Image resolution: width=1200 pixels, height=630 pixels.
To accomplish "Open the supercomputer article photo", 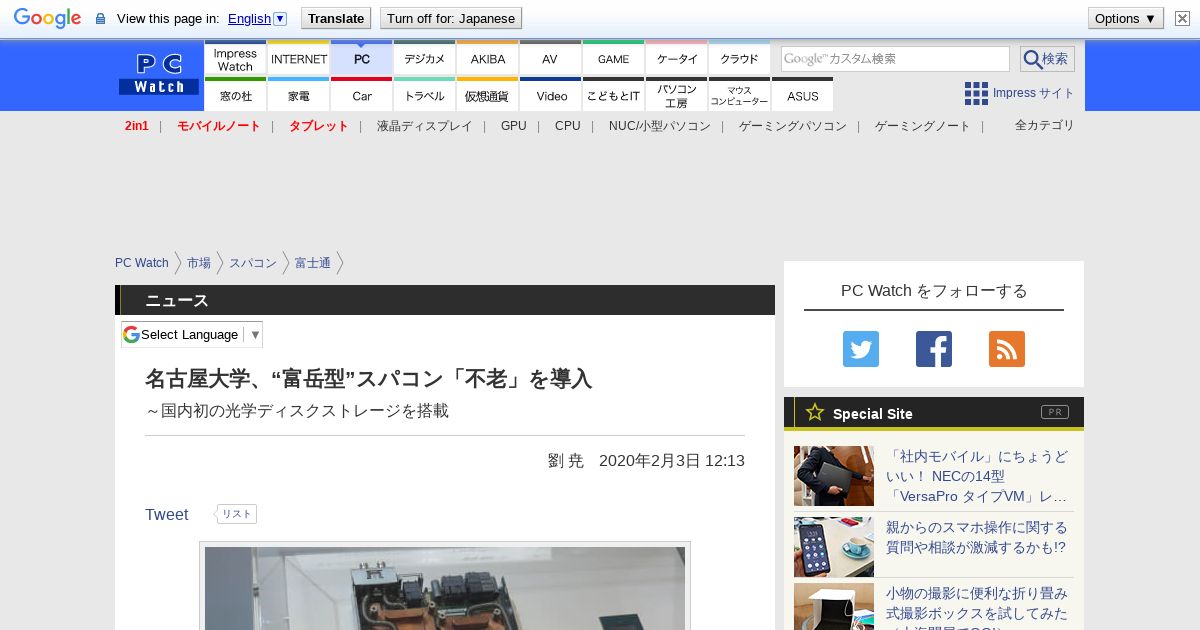I will pos(445,588).
